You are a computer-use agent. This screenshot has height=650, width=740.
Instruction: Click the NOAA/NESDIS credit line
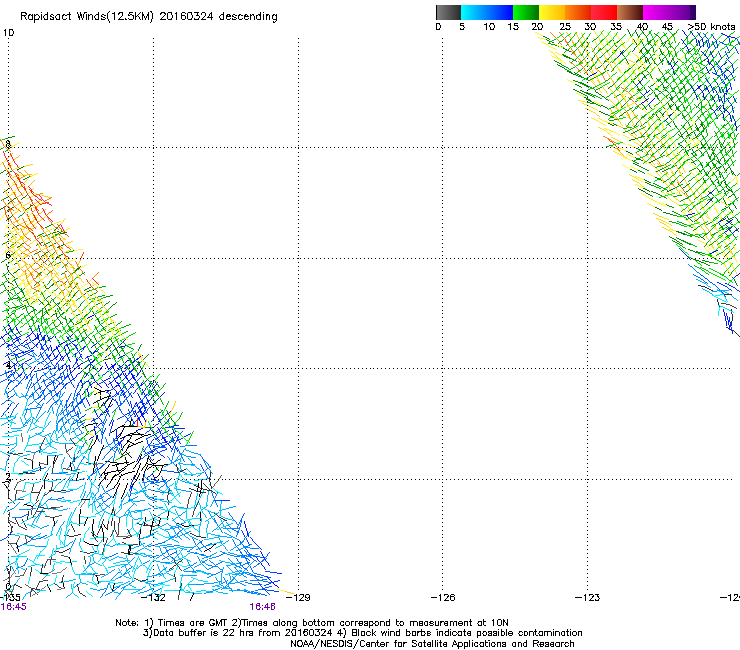point(432,644)
